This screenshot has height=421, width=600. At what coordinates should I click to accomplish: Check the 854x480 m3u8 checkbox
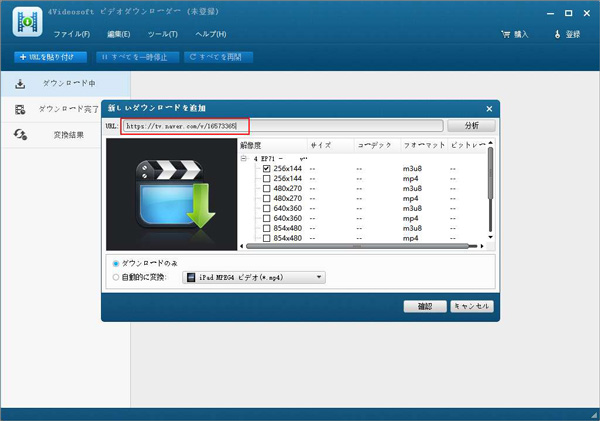[267, 228]
